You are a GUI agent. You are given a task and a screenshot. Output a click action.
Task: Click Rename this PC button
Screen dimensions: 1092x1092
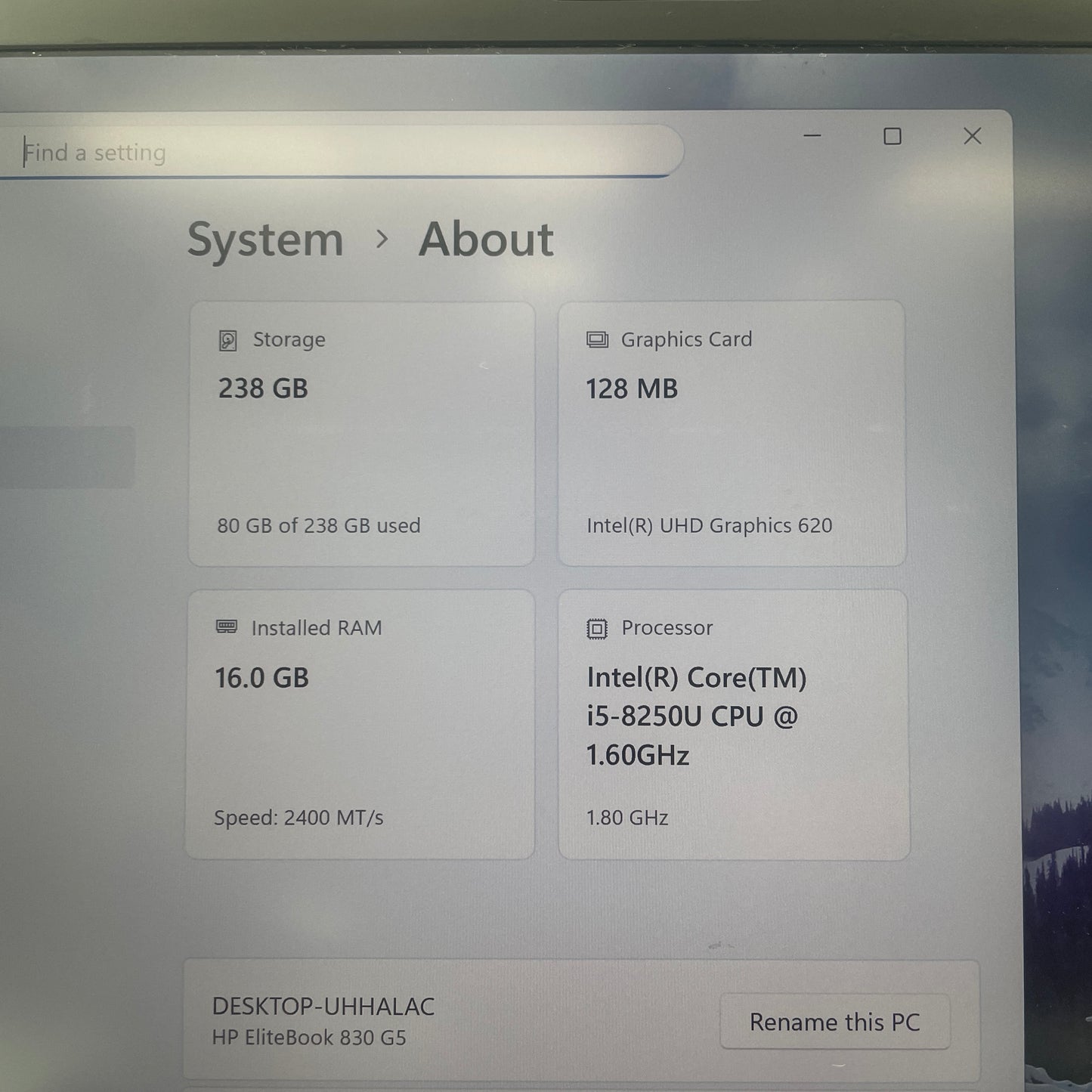tap(835, 1022)
